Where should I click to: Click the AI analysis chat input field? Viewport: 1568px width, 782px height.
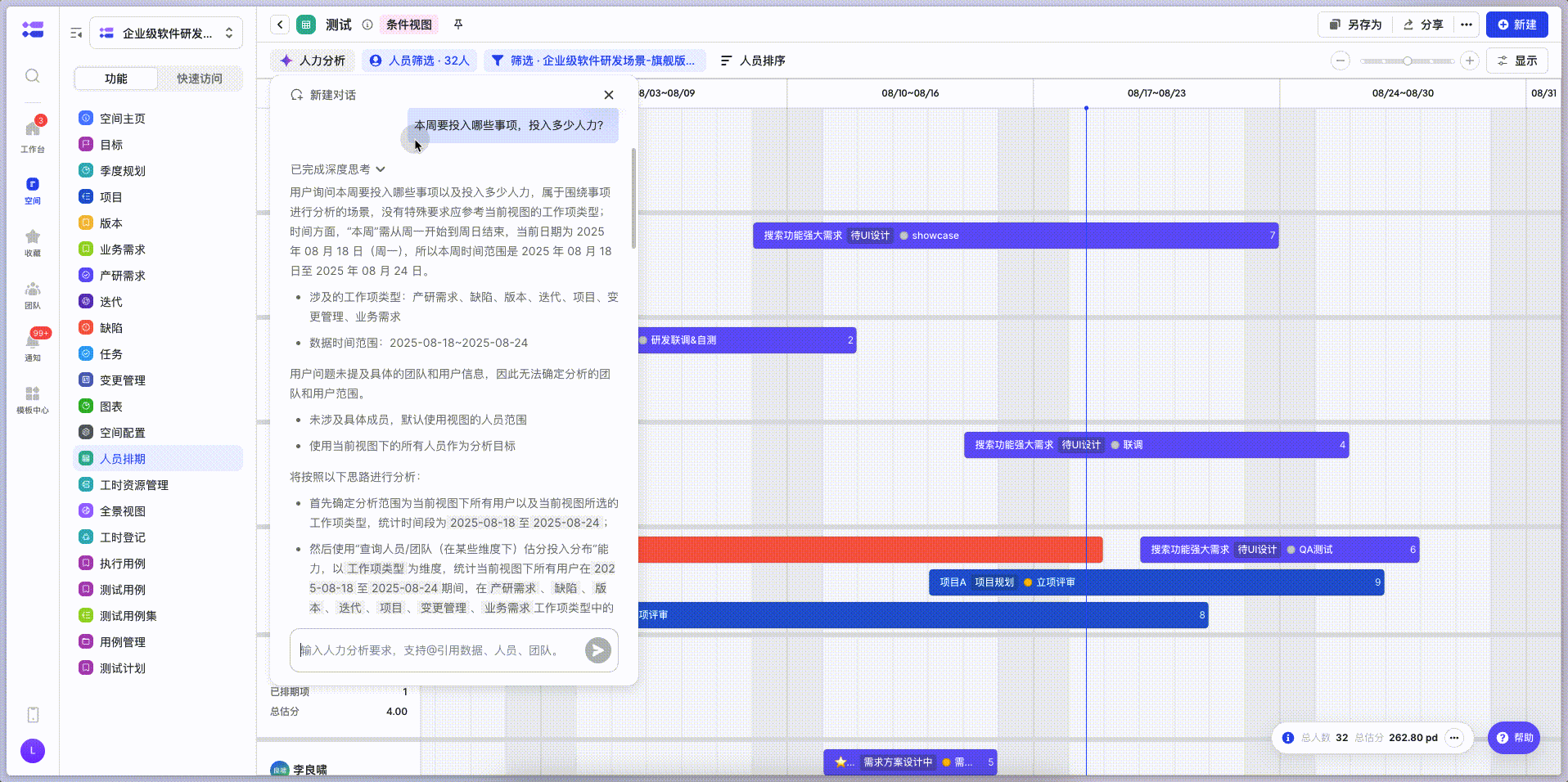(438, 650)
